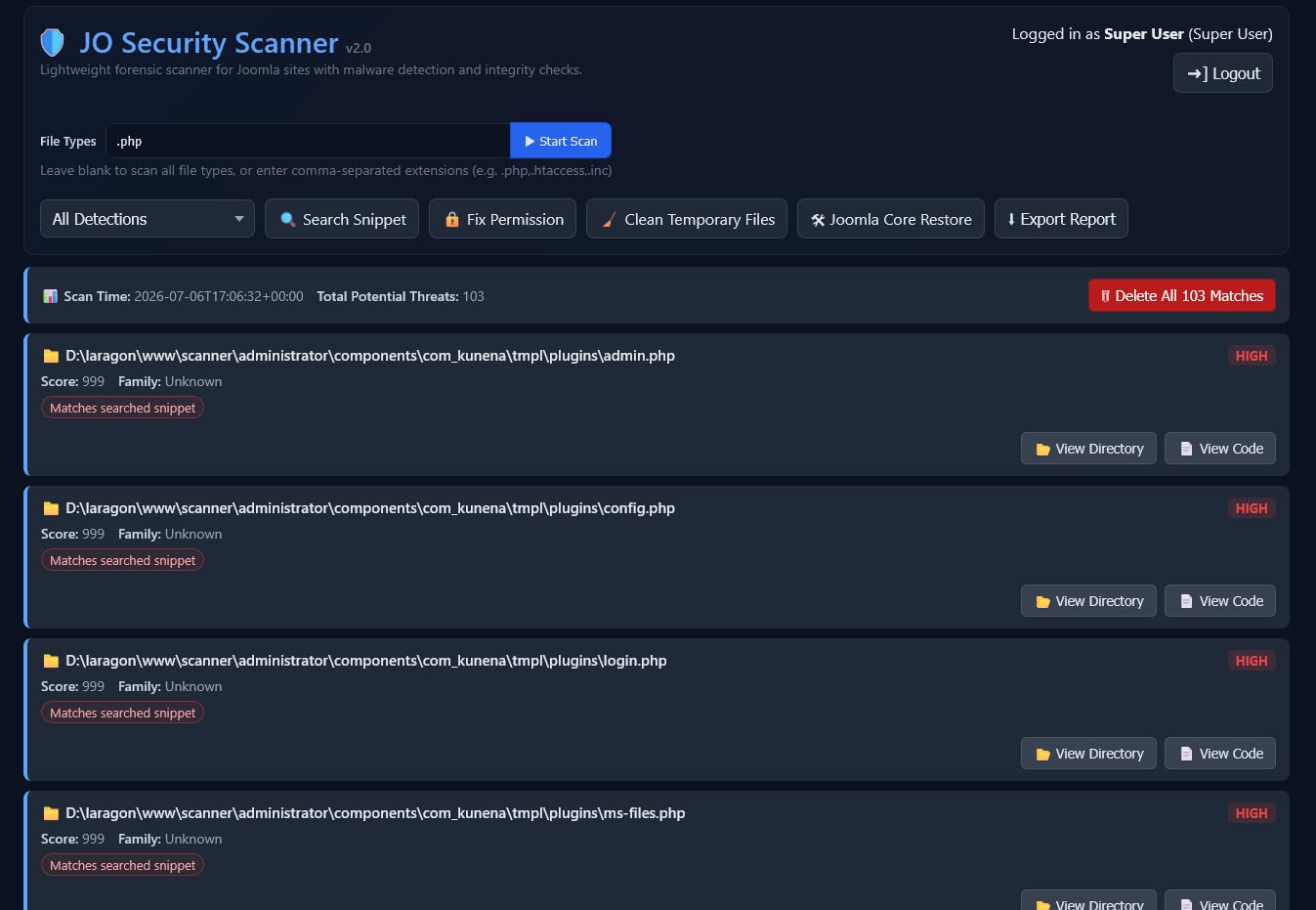Click the broom icon in Clean Temporary Files
Screen dimensions: 1316x910
click(x=609, y=220)
